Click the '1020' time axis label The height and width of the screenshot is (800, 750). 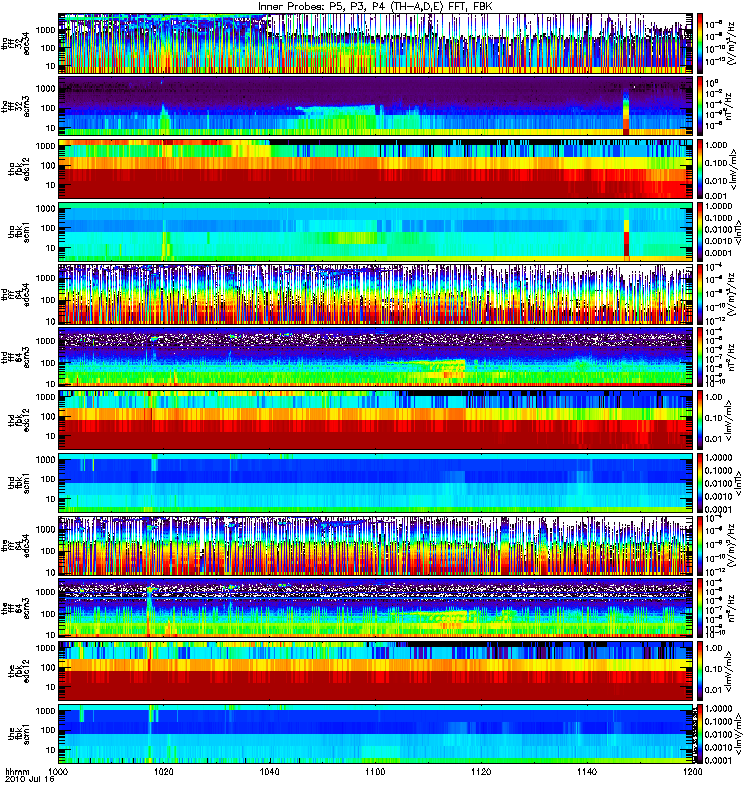[164, 772]
